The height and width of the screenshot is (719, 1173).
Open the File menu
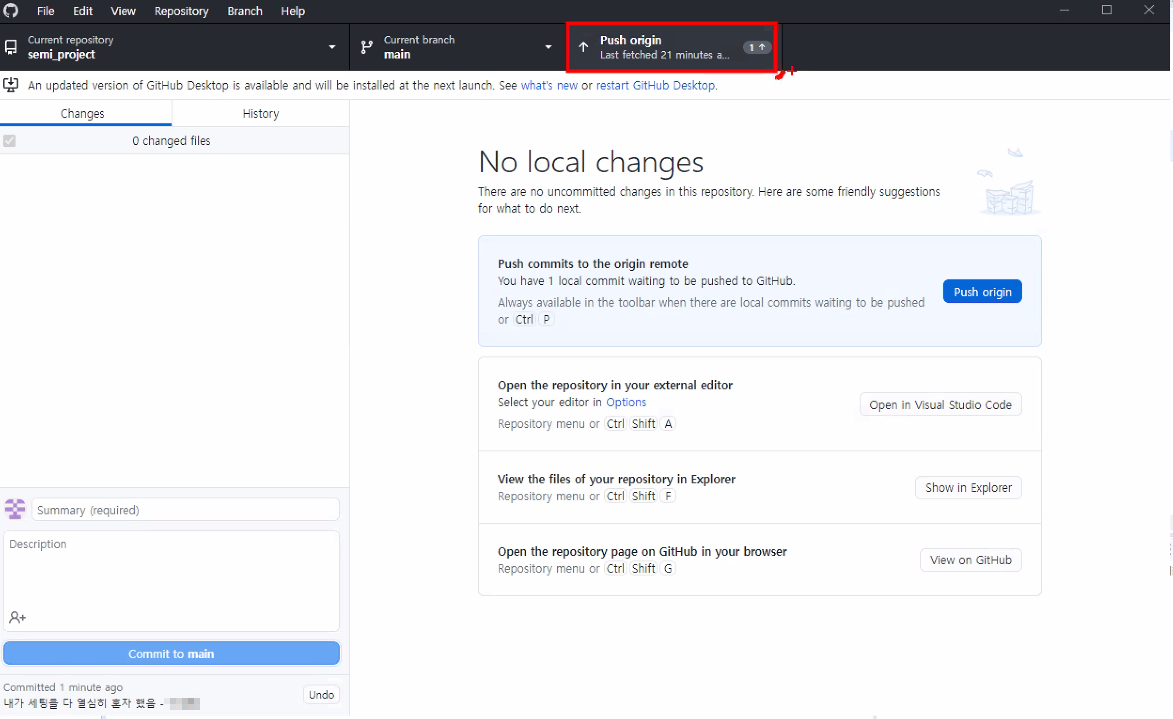point(46,11)
